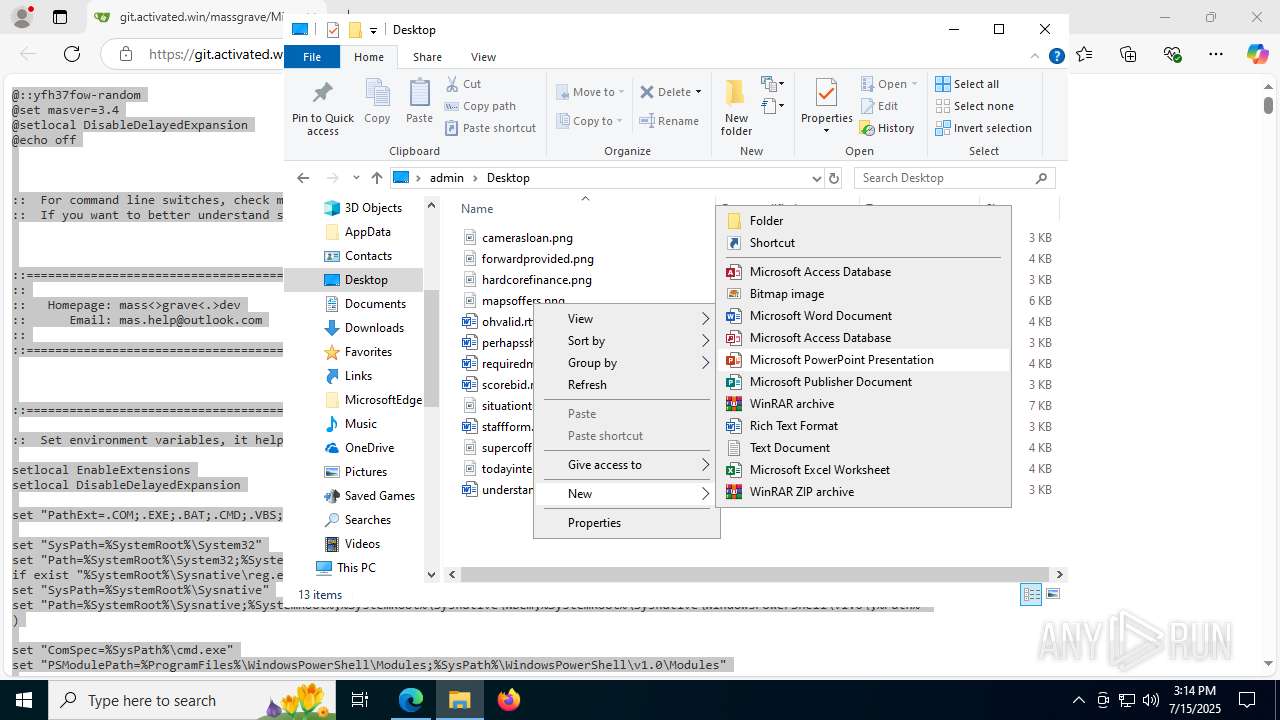Click the Copy ribbon icon
This screenshot has width=1280, height=720.
coord(377,94)
